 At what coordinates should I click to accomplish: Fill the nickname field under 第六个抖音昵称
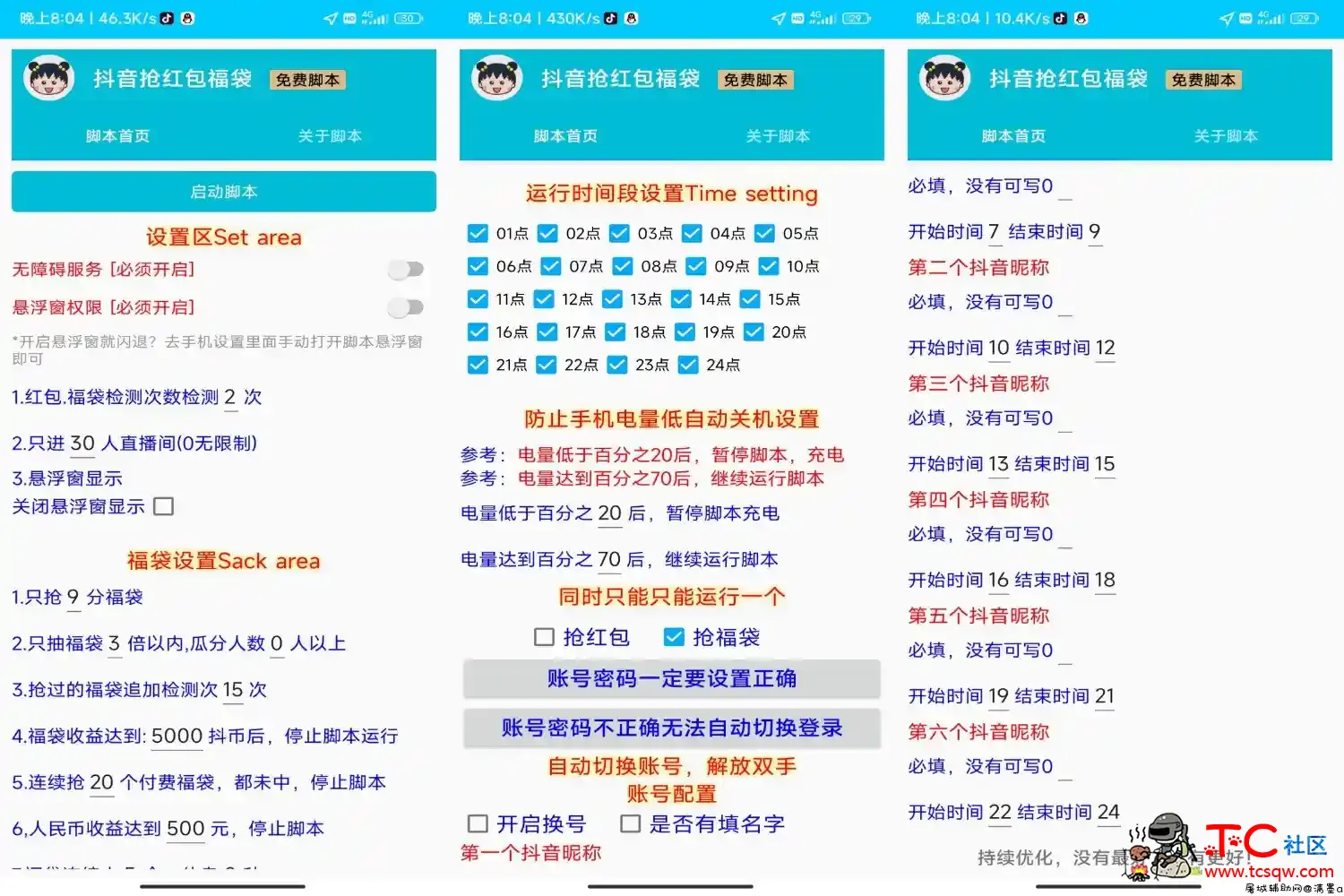(x=1065, y=769)
